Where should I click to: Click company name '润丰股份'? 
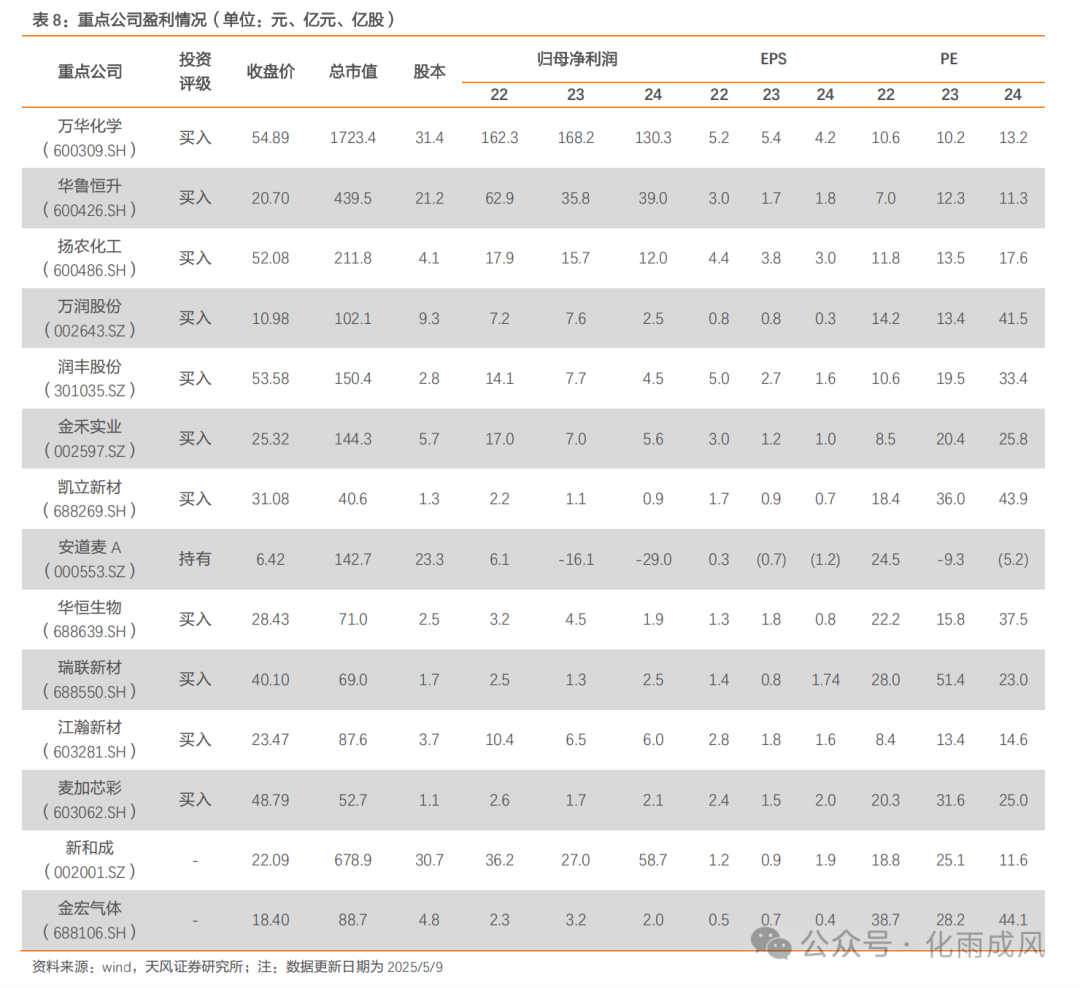coord(90,367)
